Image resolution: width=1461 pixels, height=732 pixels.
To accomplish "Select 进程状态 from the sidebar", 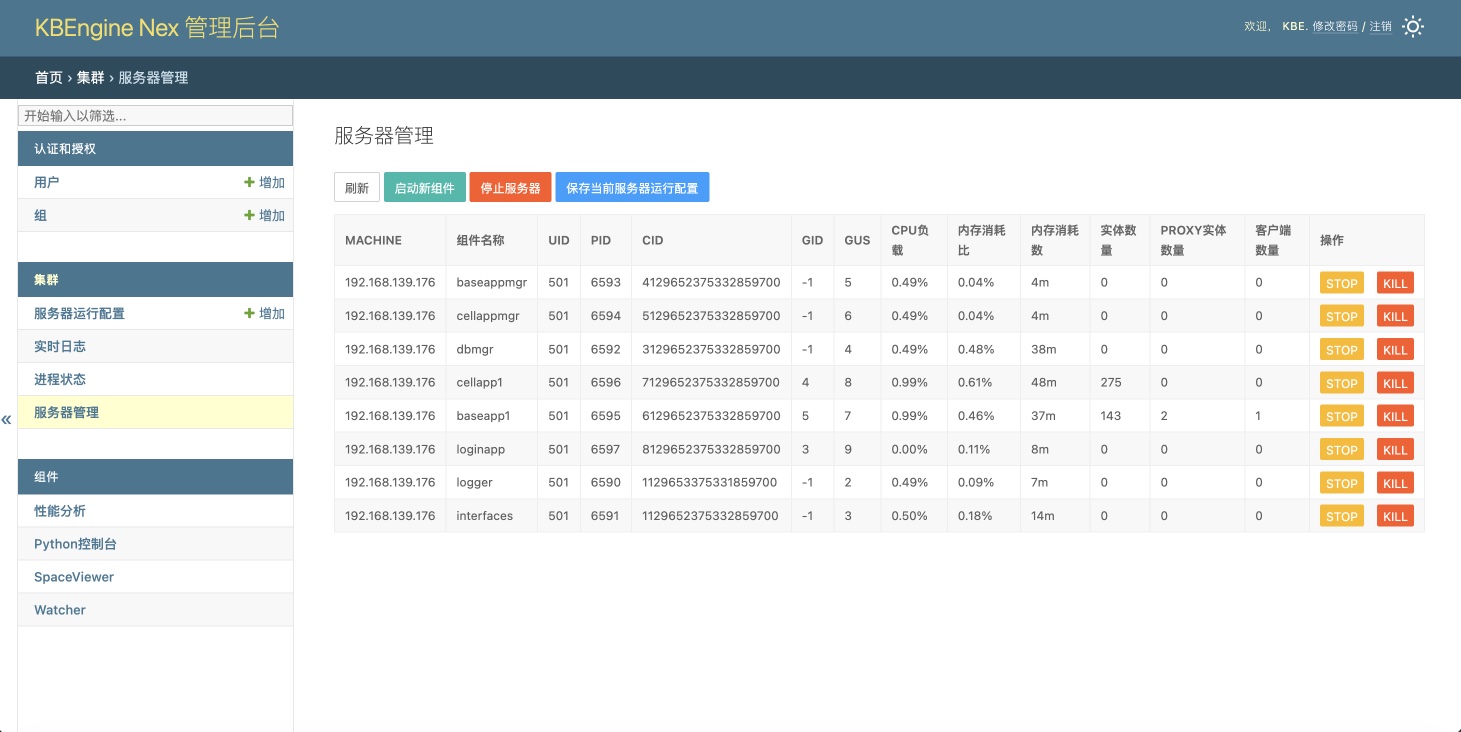I will (60, 379).
